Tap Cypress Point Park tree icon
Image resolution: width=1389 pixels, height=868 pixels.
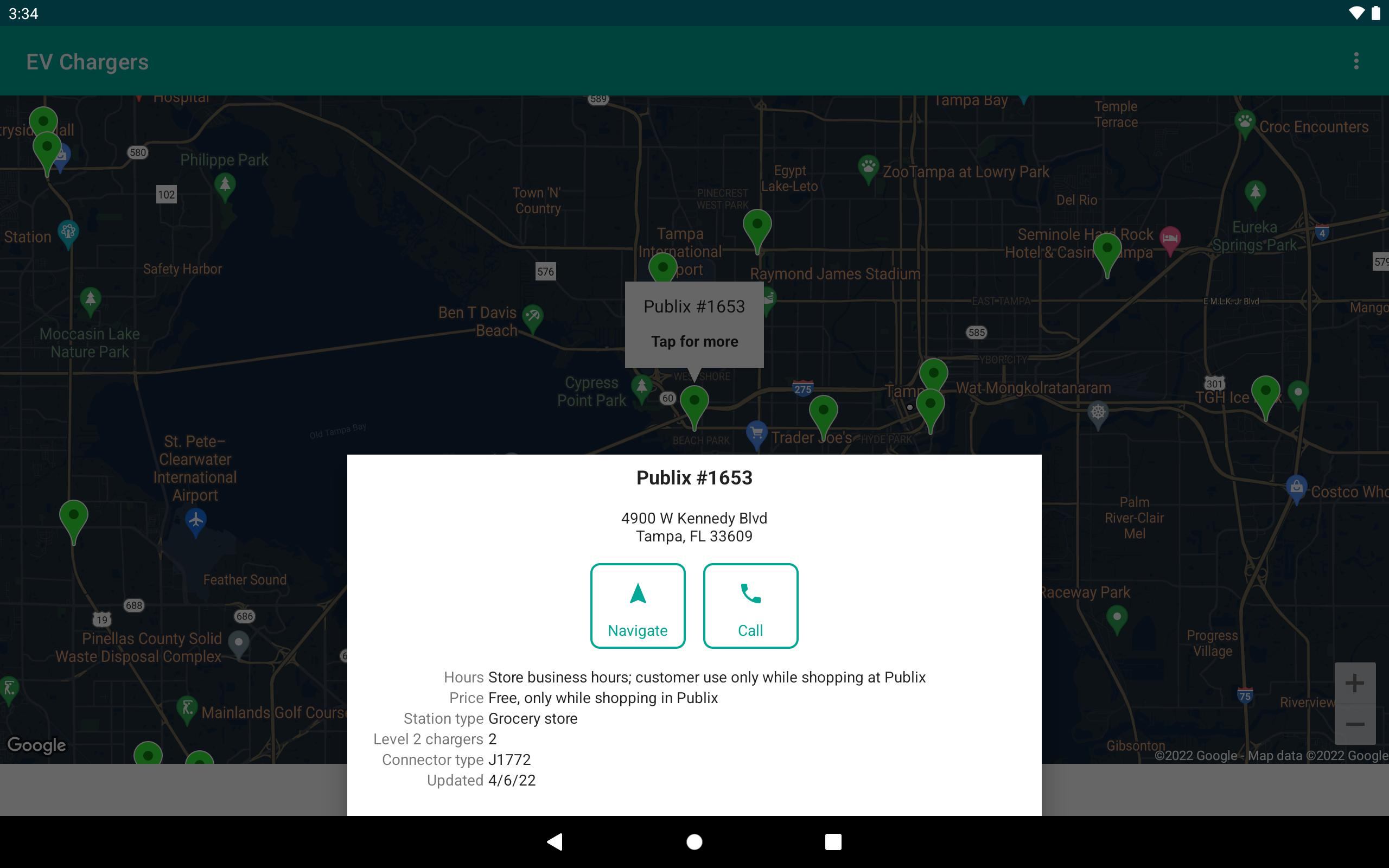tap(642, 389)
